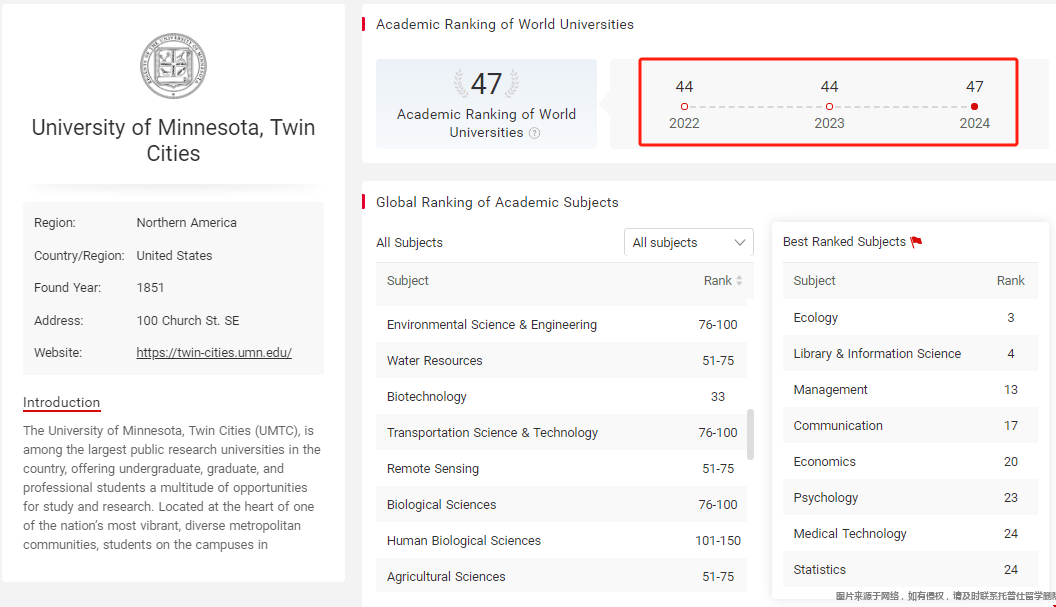
Task: Click the rank value 33 for Biotechnology
Action: [718, 397]
